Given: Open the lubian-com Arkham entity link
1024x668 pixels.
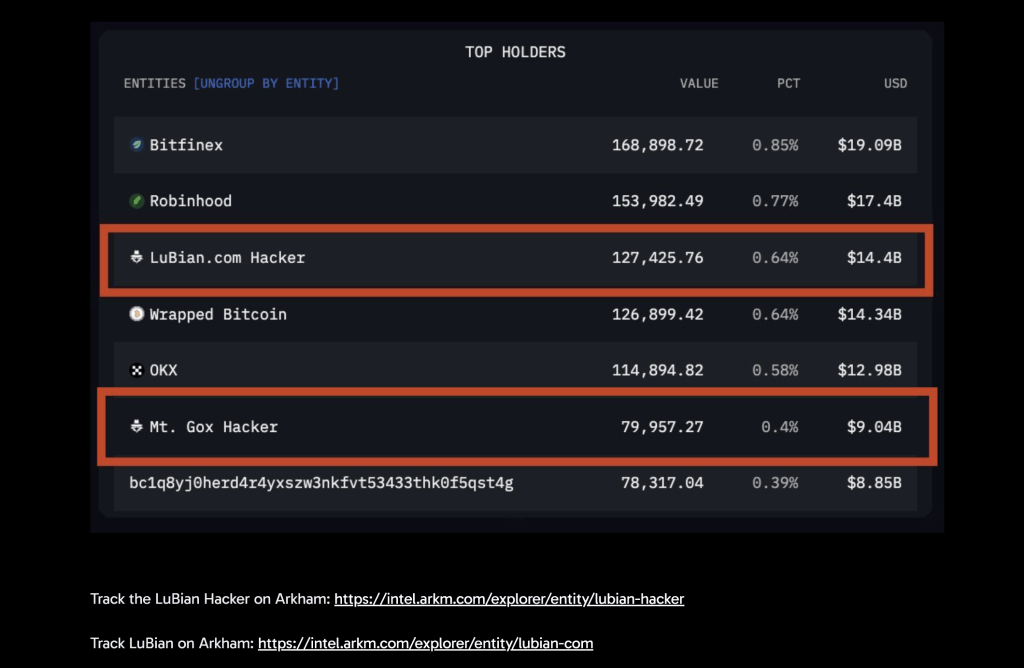Looking at the screenshot, I should (x=425, y=643).
